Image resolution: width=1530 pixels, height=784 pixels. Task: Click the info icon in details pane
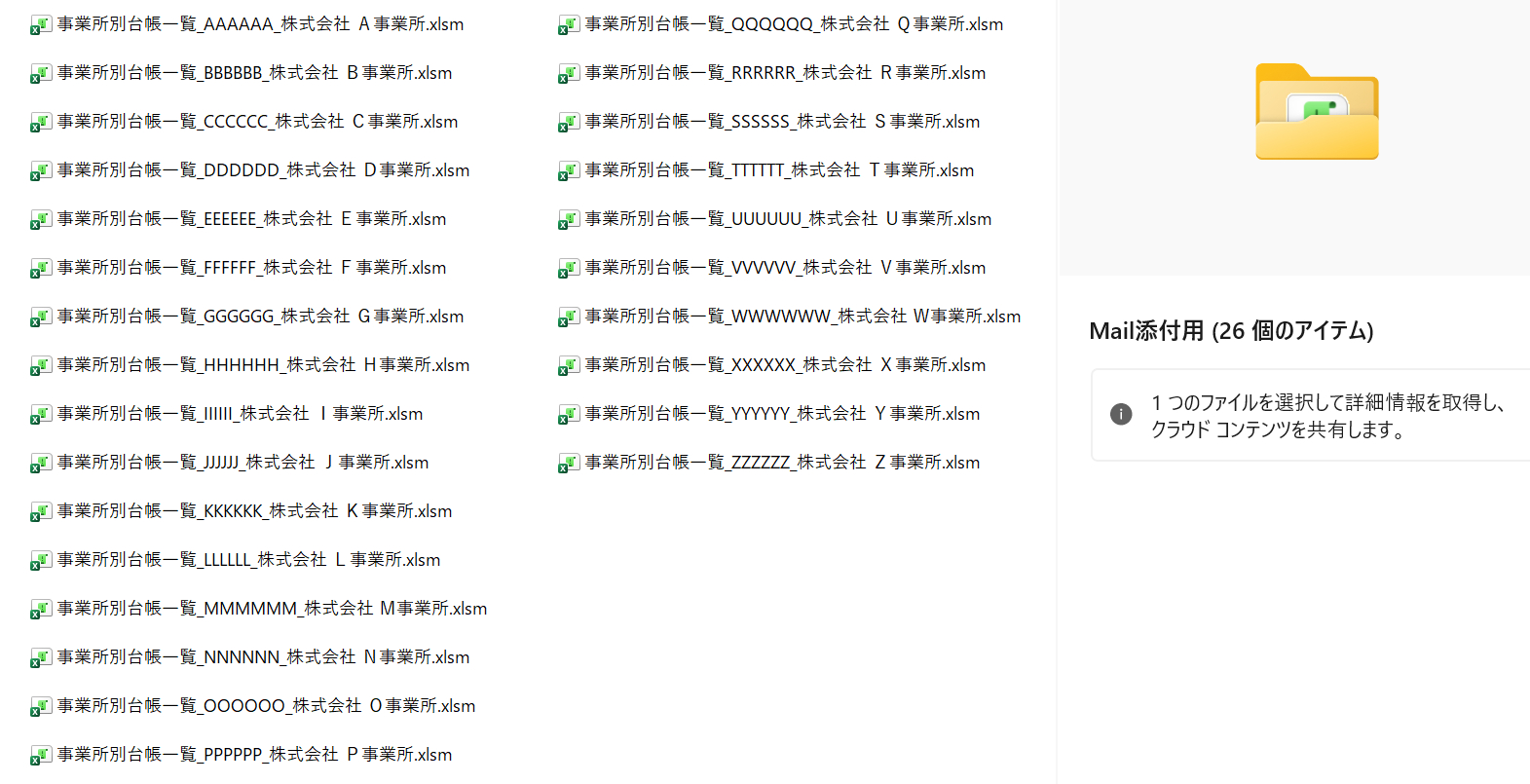point(1121,414)
